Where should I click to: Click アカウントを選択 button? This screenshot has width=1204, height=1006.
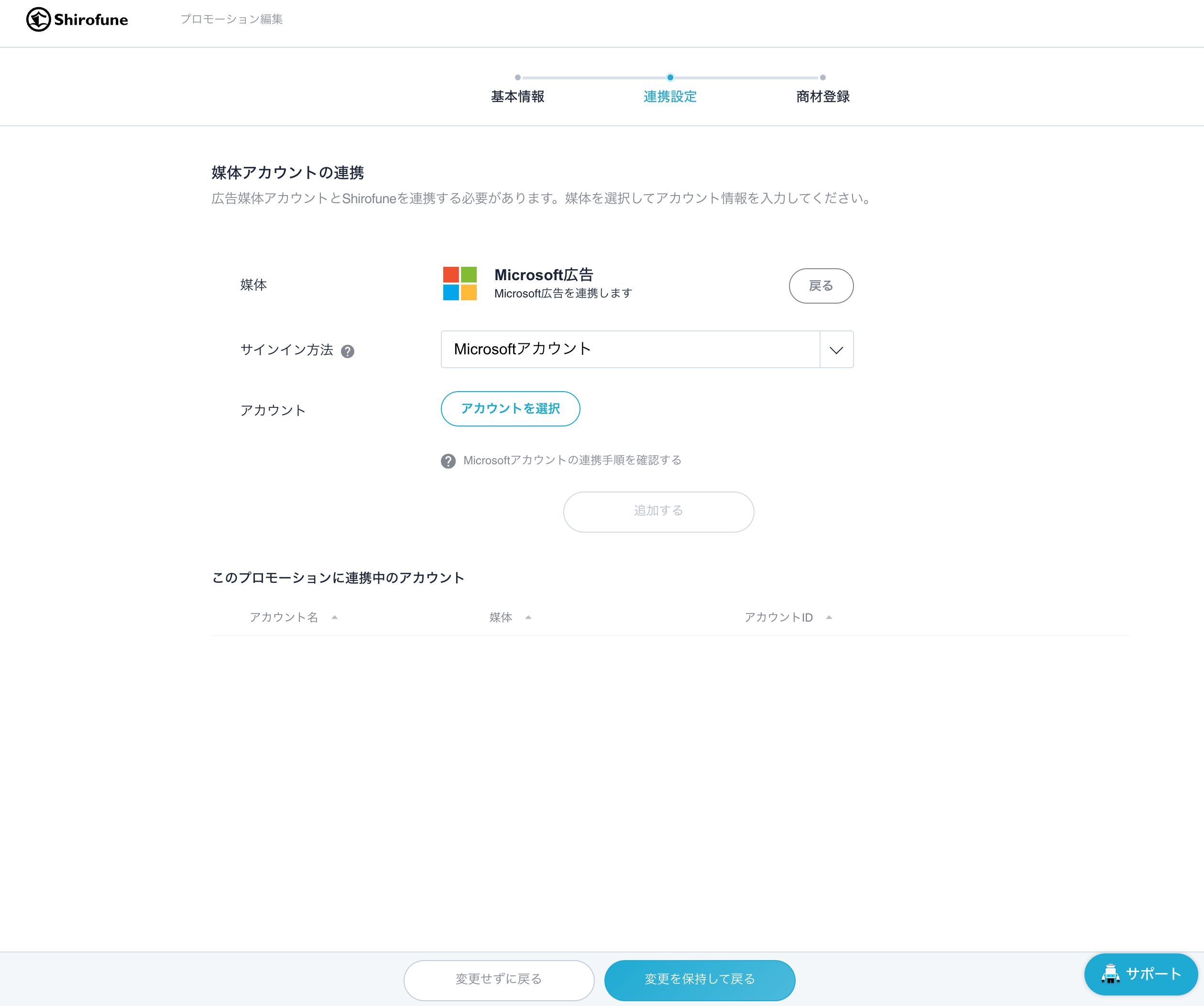[x=510, y=409]
